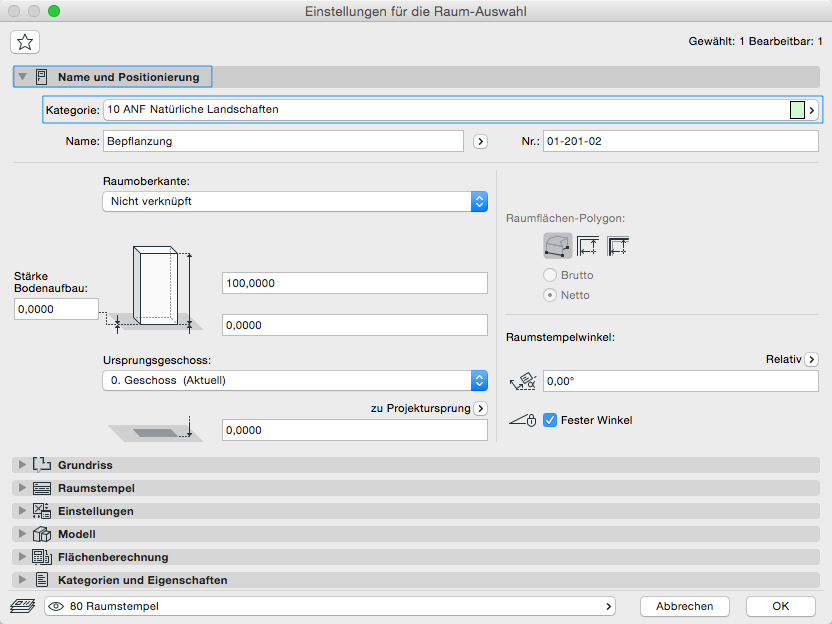Viewport: 832px width, 624px height.
Task: Click the zu Projektursprung arrow button
Action: (480, 408)
